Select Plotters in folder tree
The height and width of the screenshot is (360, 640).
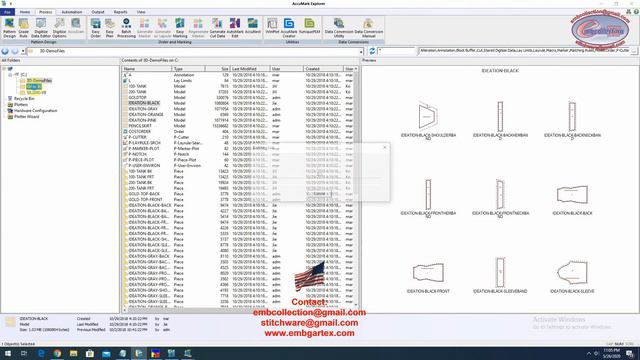(x=21, y=104)
